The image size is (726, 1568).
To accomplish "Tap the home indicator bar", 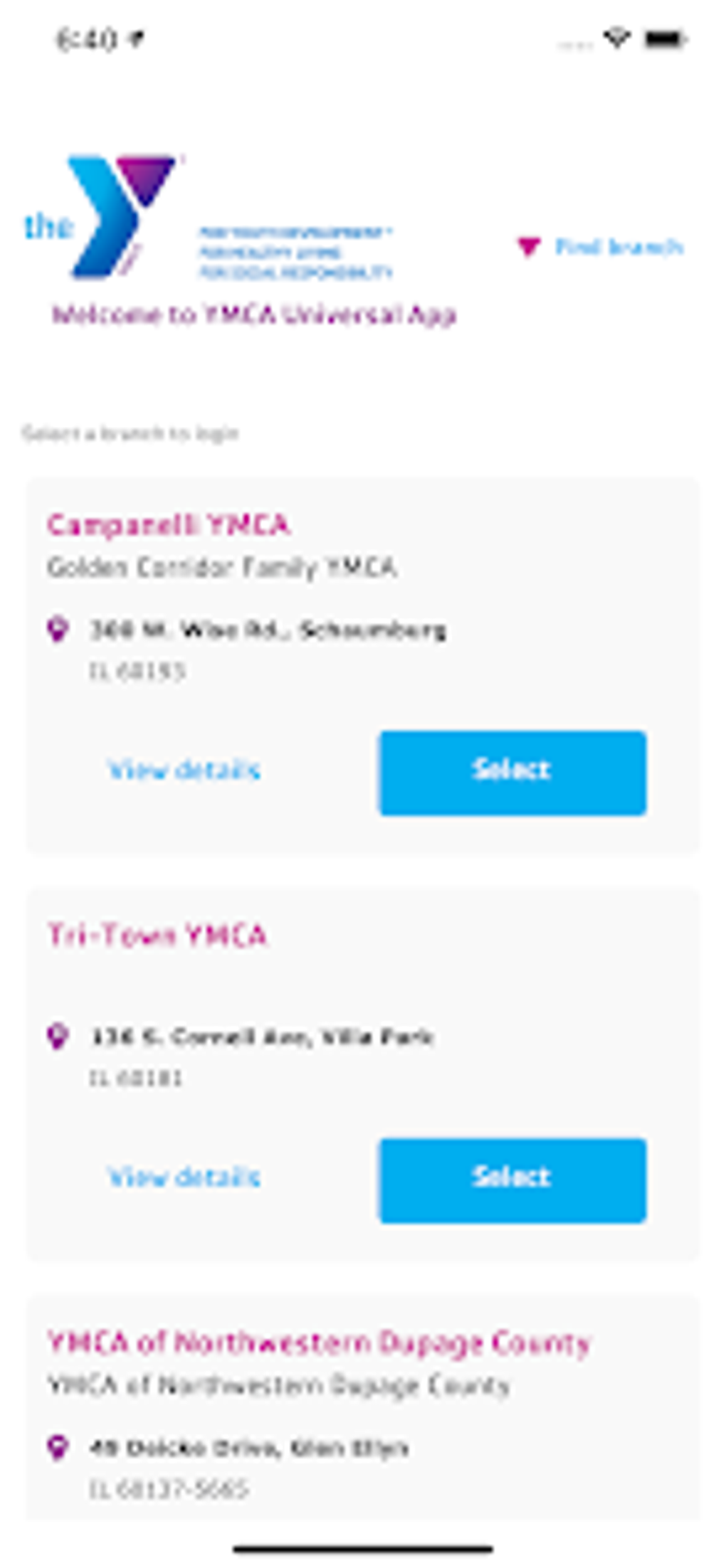I will coord(363,1549).
